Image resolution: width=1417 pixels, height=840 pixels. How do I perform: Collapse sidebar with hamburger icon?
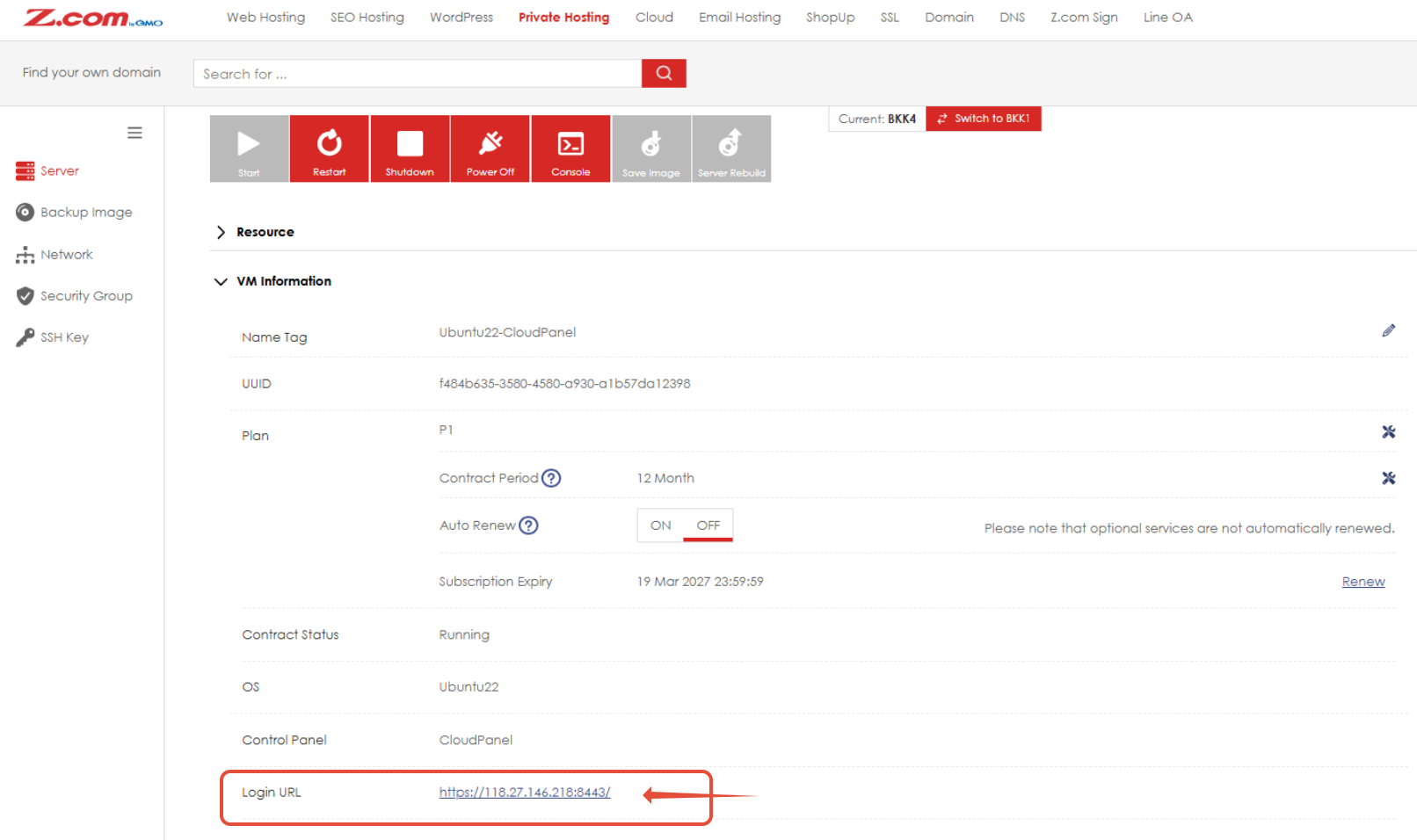pyautogui.click(x=134, y=133)
